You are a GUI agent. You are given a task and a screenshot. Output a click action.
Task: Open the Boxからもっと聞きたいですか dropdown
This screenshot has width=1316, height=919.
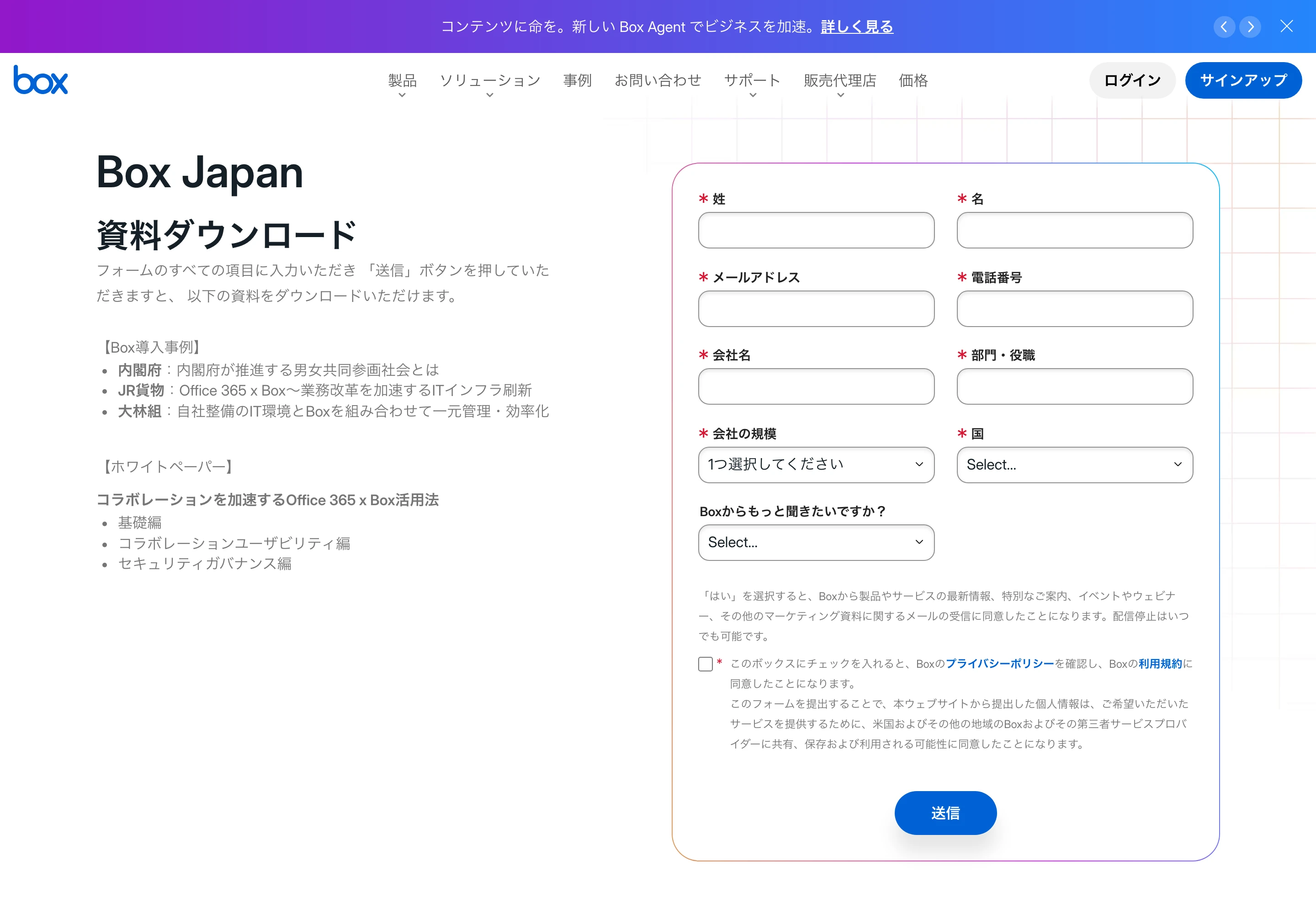(x=816, y=543)
